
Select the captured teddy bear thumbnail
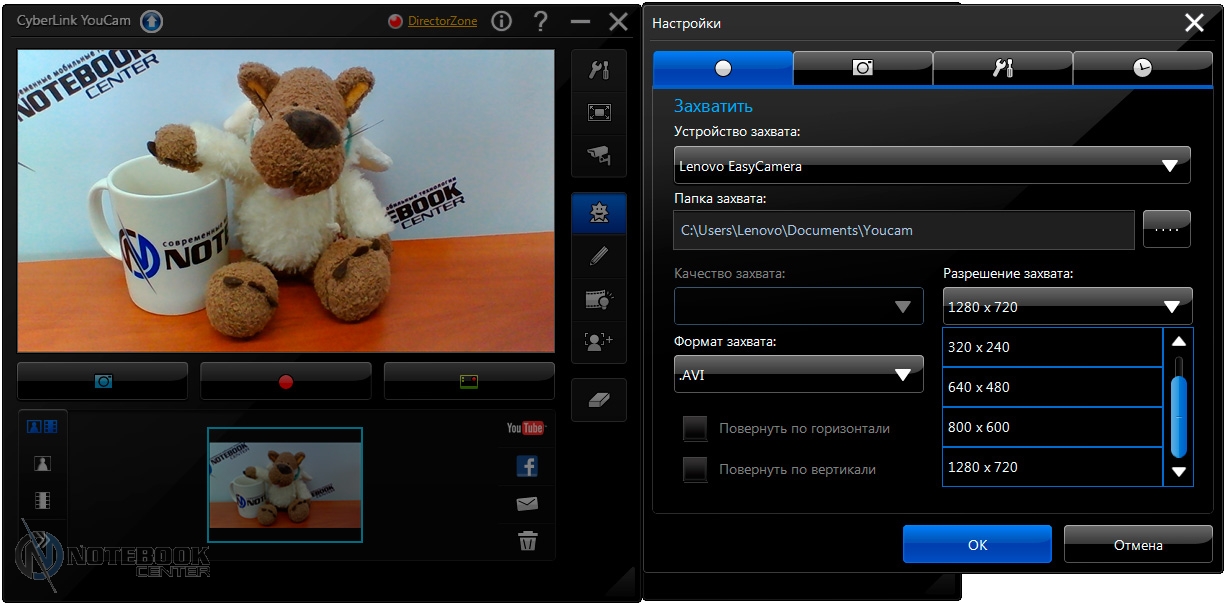(x=285, y=485)
